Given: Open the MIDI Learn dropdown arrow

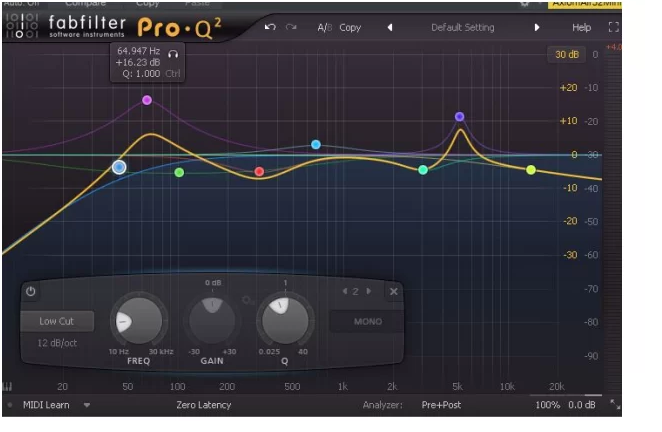Looking at the screenshot, I should point(87,405).
